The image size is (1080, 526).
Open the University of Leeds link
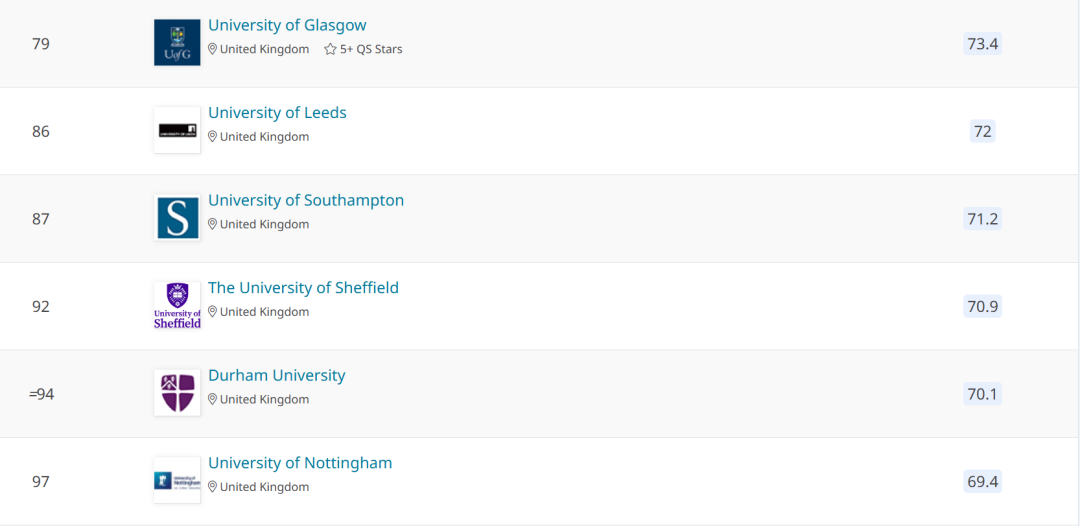[x=278, y=113]
